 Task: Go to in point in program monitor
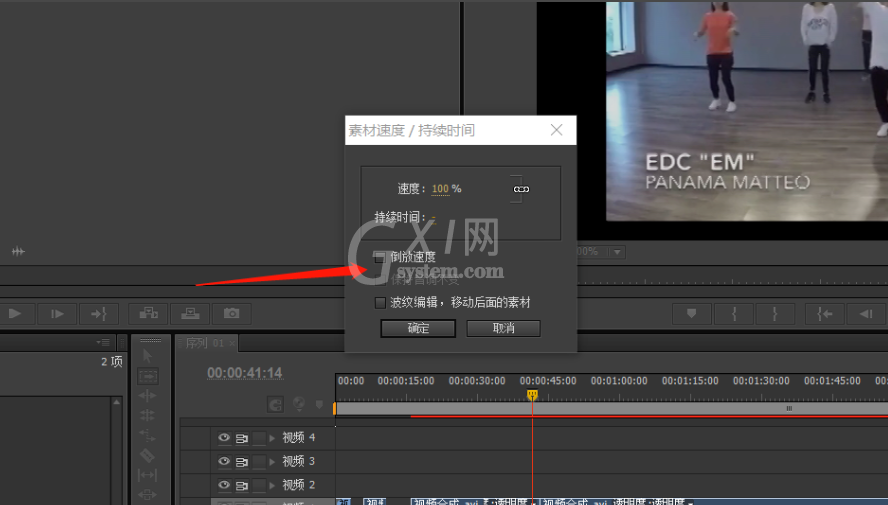pos(825,314)
